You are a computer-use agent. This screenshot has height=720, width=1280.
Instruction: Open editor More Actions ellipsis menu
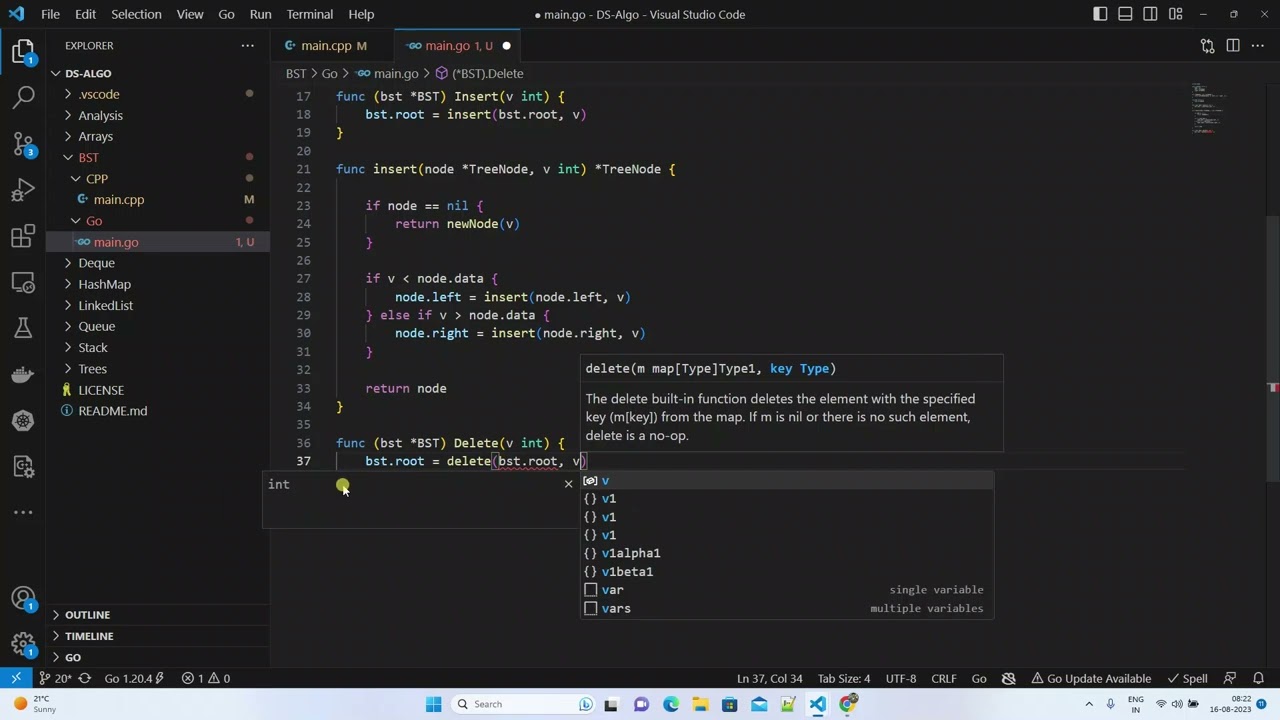coord(1258,45)
